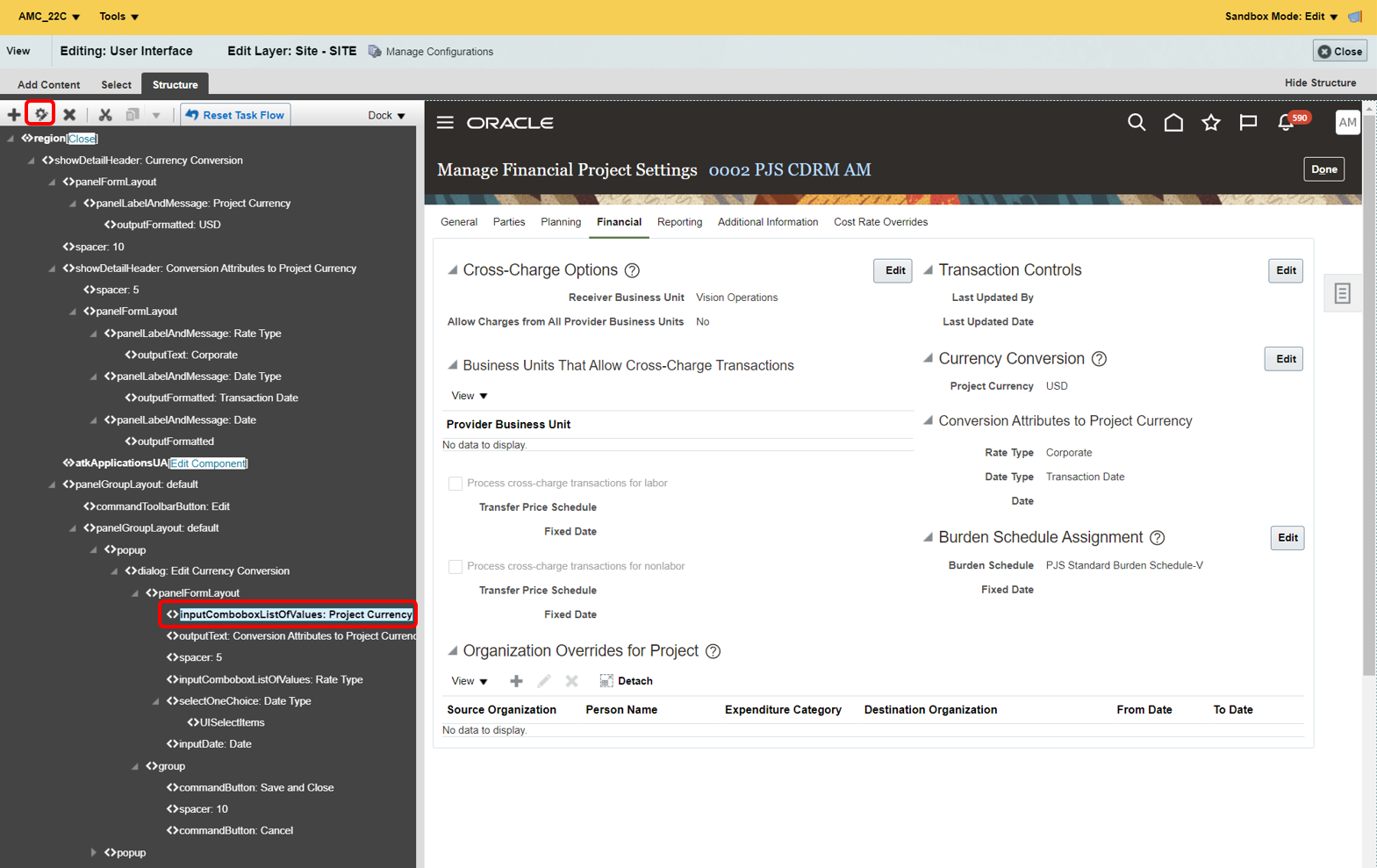Screen dimensions: 1377x868
Task: Switch to the Add Content tab
Action: [49, 84]
